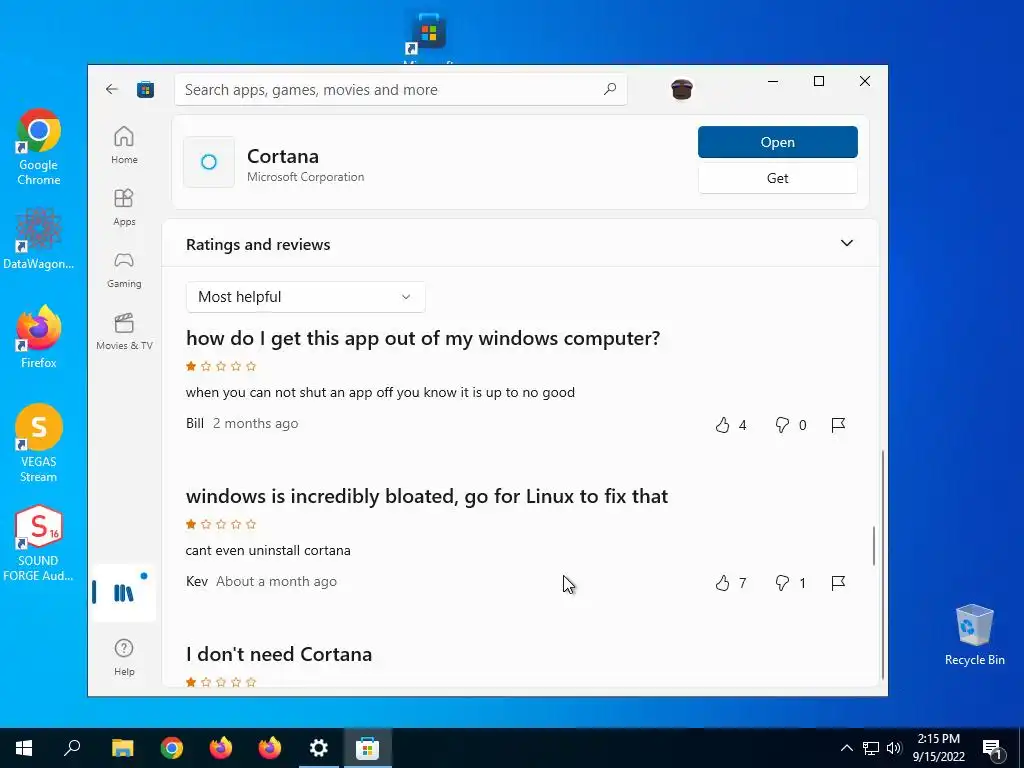1024x768 pixels.
Task: Open DataWagon desktop shortcut
Action: [39, 238]
